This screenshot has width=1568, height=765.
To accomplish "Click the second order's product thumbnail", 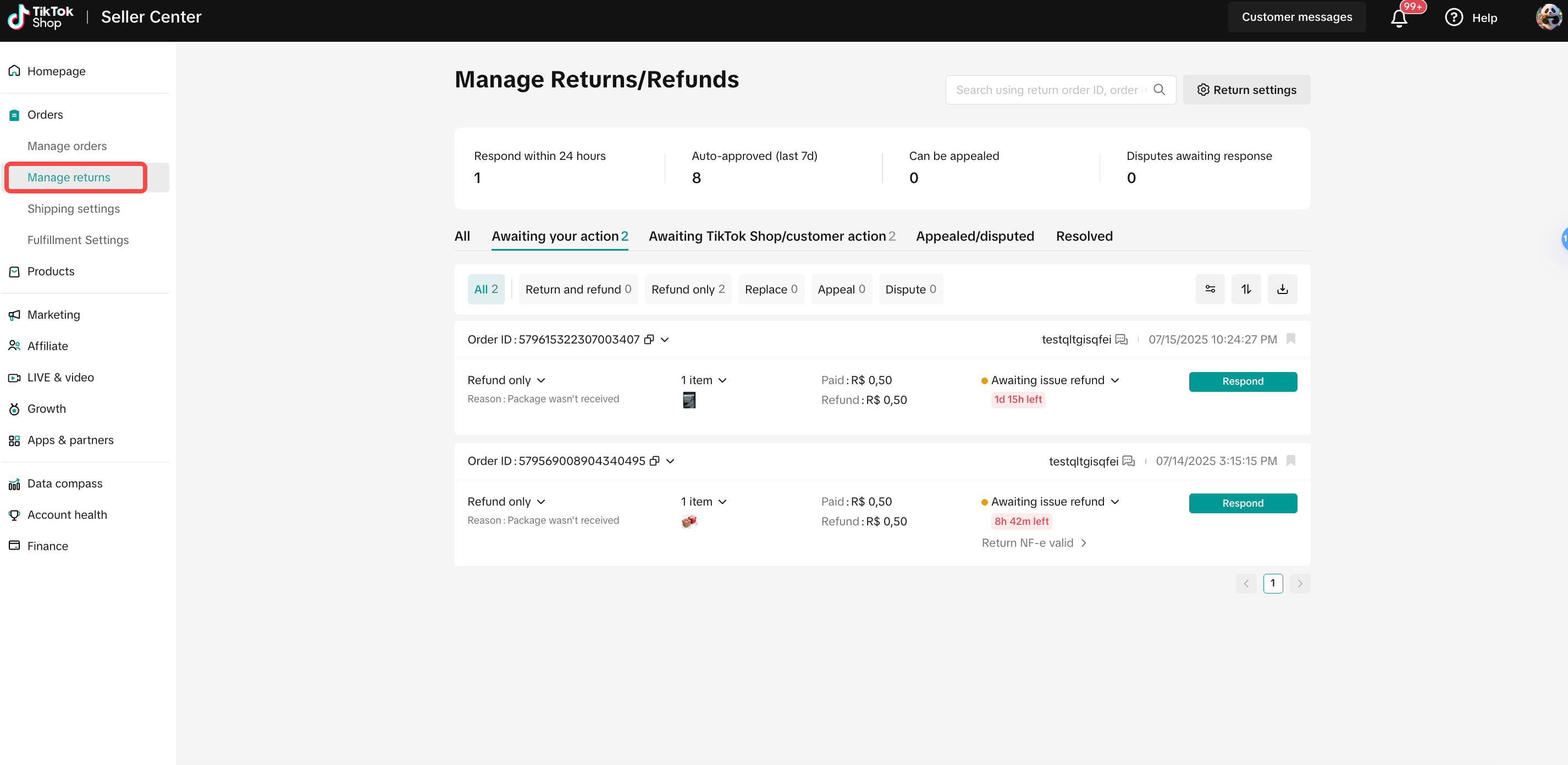I will (688, 522).
